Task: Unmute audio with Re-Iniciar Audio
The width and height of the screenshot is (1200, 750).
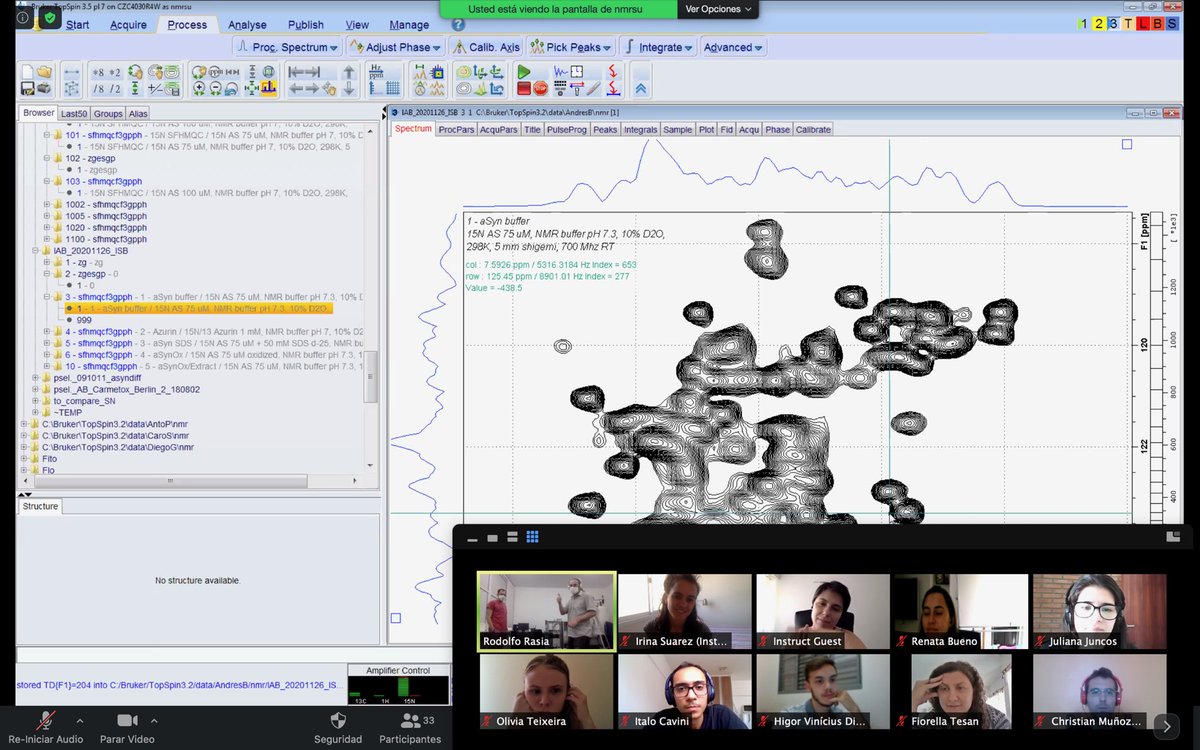Action: [x=45, y=727]
